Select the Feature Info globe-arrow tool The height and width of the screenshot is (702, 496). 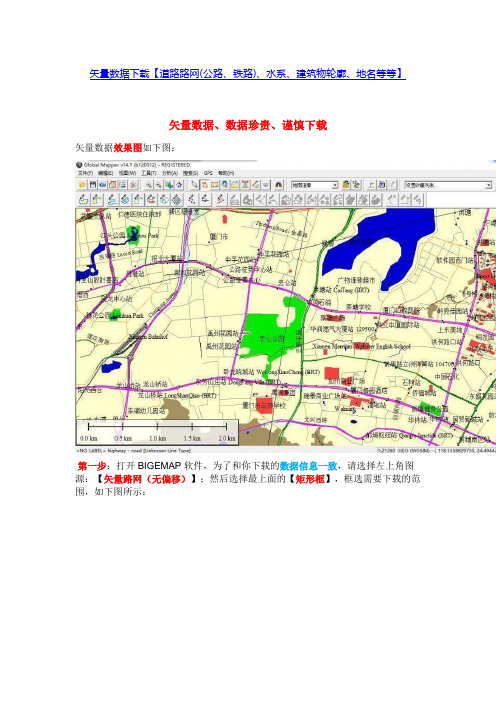point(225,184)
